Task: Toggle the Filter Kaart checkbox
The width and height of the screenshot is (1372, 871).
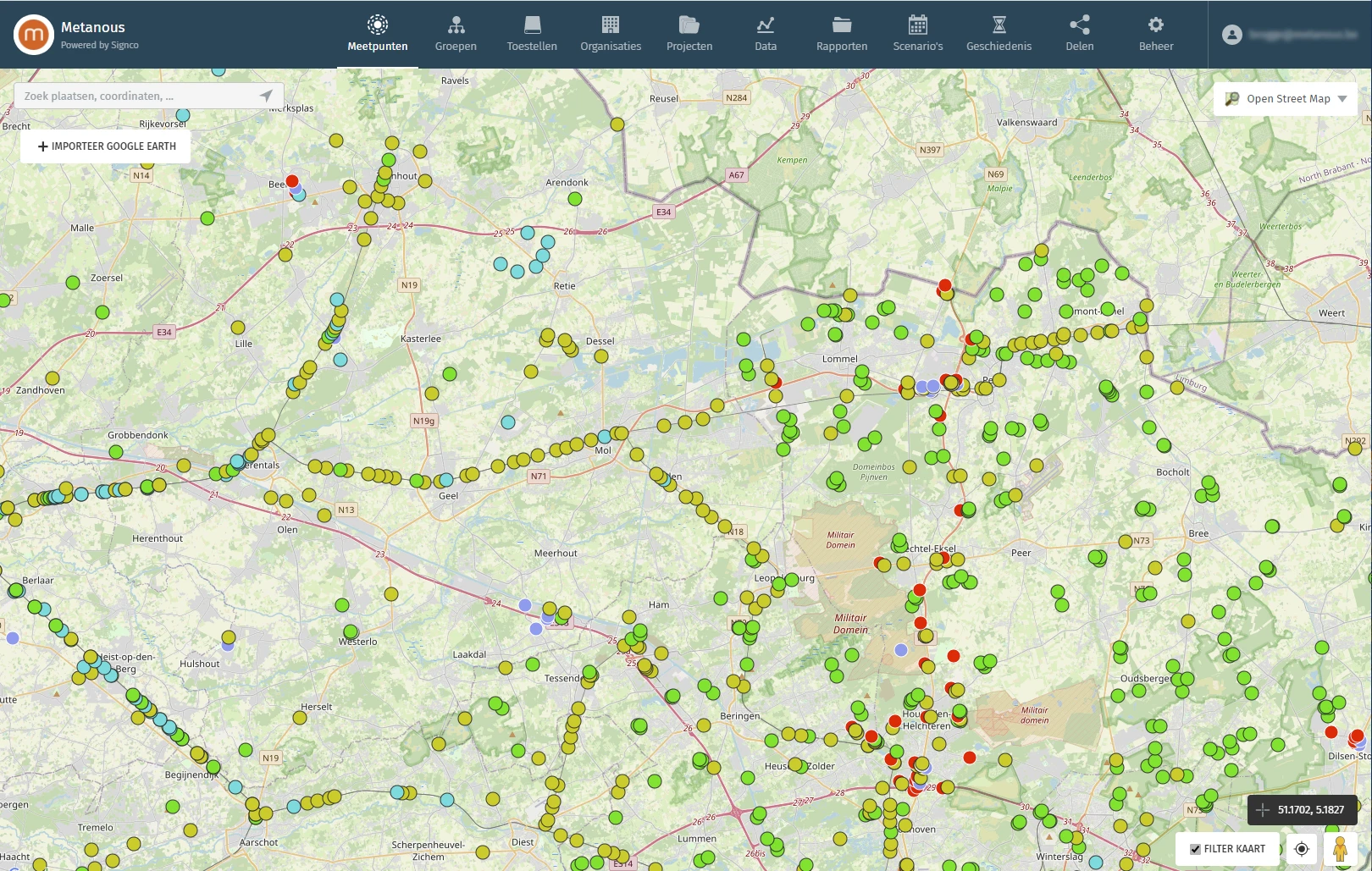Action: click(1196, 849)
